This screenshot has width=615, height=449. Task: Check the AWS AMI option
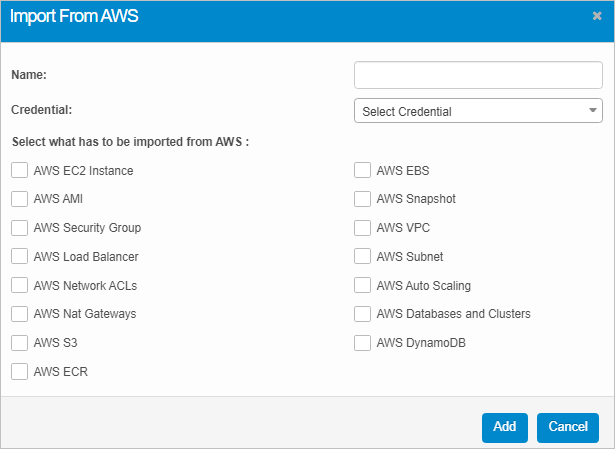pos(20,199)
